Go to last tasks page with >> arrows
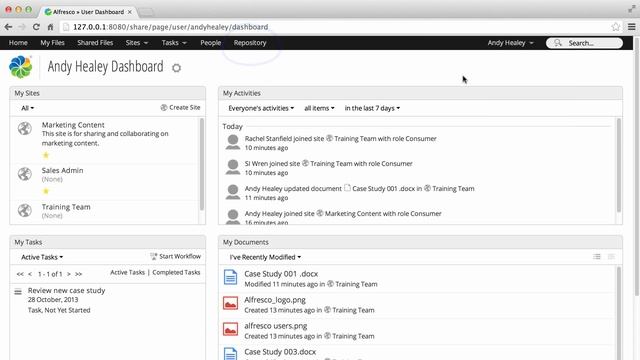Viewport: 640px width, 360px height. [x=78, y=274]
